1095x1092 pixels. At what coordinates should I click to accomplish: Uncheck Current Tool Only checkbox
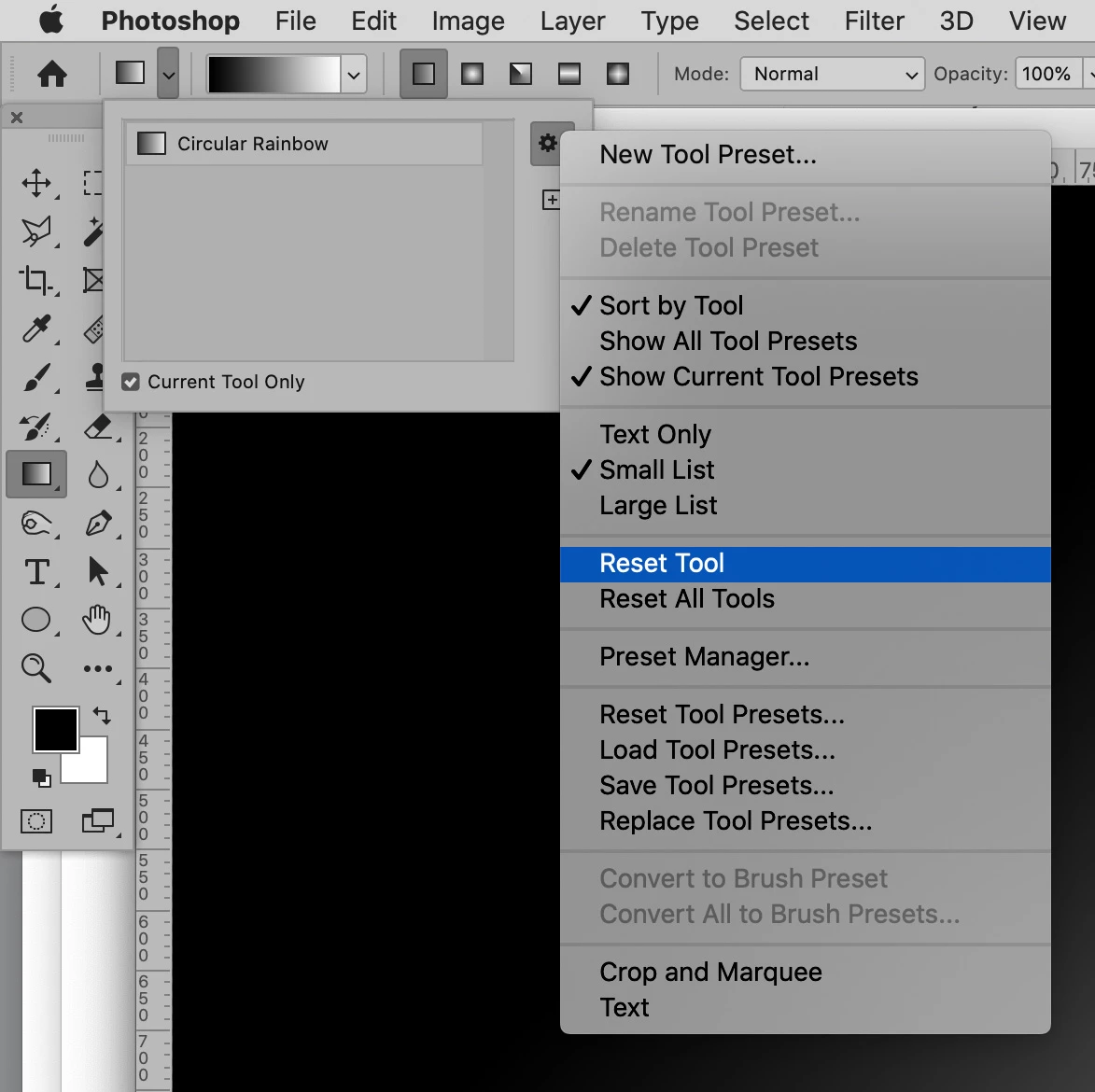click(131, 382)
